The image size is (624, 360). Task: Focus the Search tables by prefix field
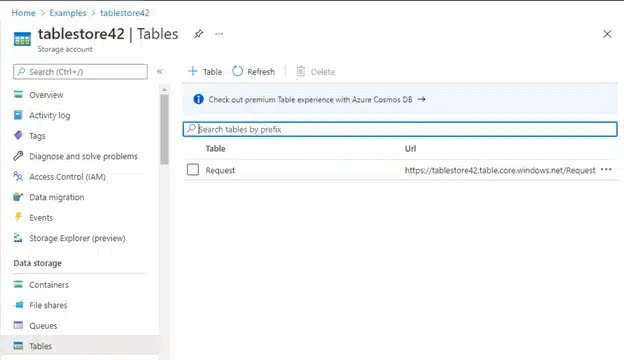pos(400,129)
